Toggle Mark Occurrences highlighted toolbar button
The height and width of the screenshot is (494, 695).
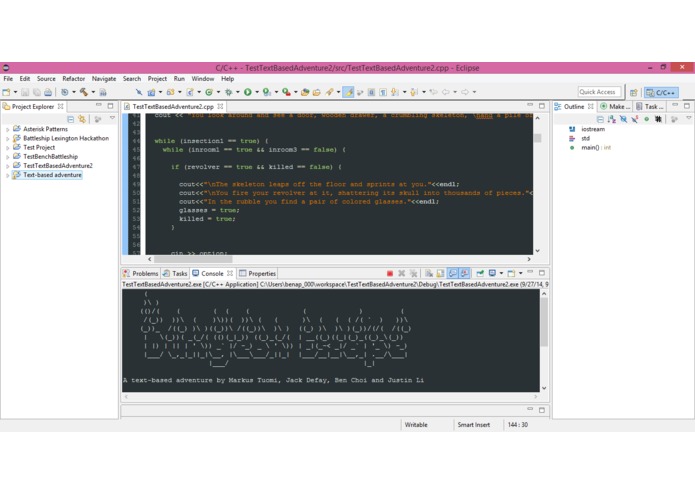348,92
